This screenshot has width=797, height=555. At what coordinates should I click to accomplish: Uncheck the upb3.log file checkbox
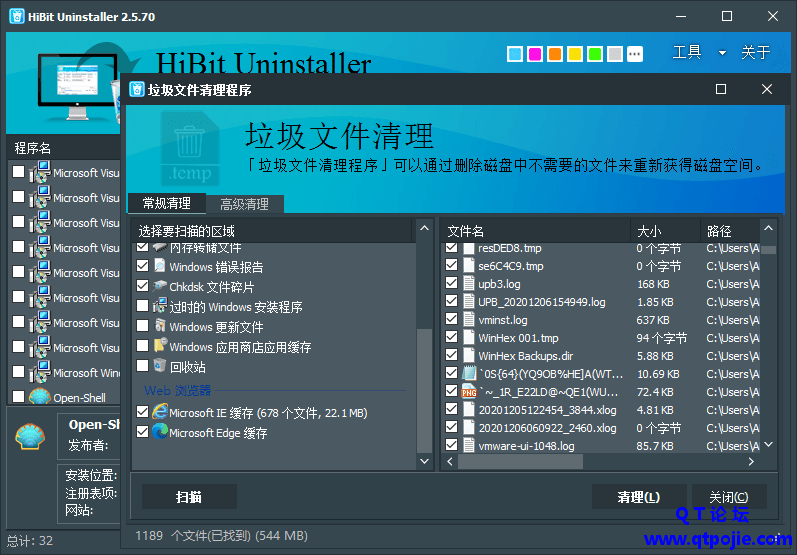[451, 283]
